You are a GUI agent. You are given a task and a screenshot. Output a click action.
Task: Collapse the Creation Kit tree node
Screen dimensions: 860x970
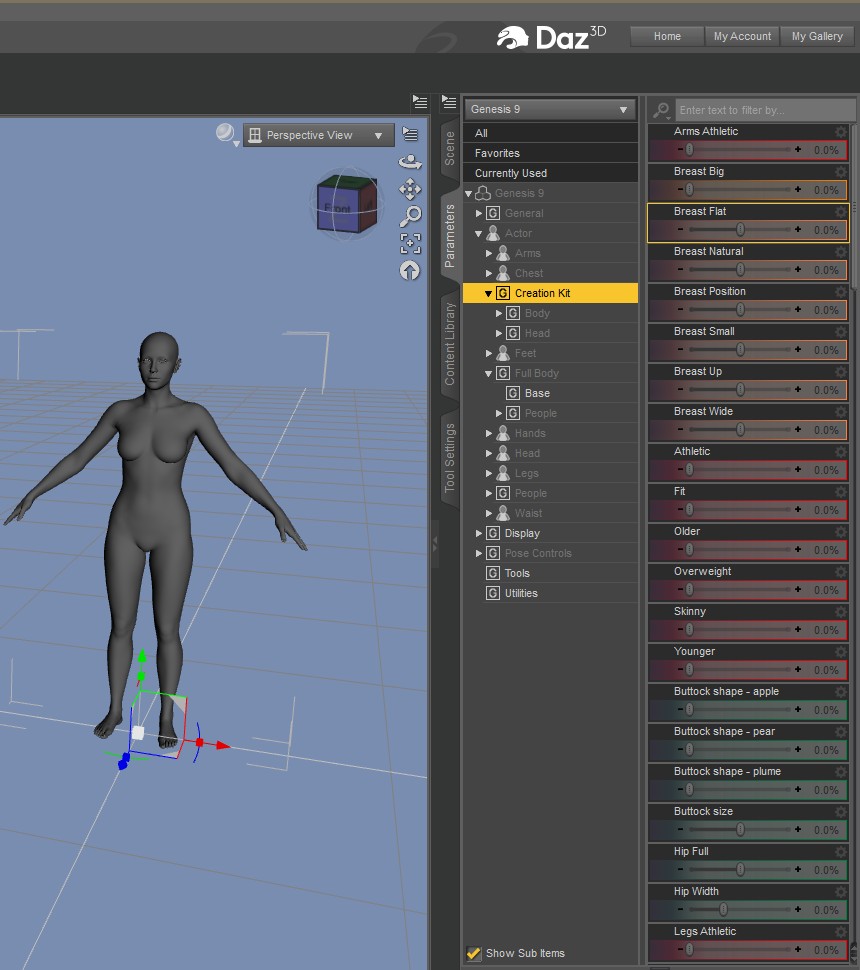[x=488, y=294]
